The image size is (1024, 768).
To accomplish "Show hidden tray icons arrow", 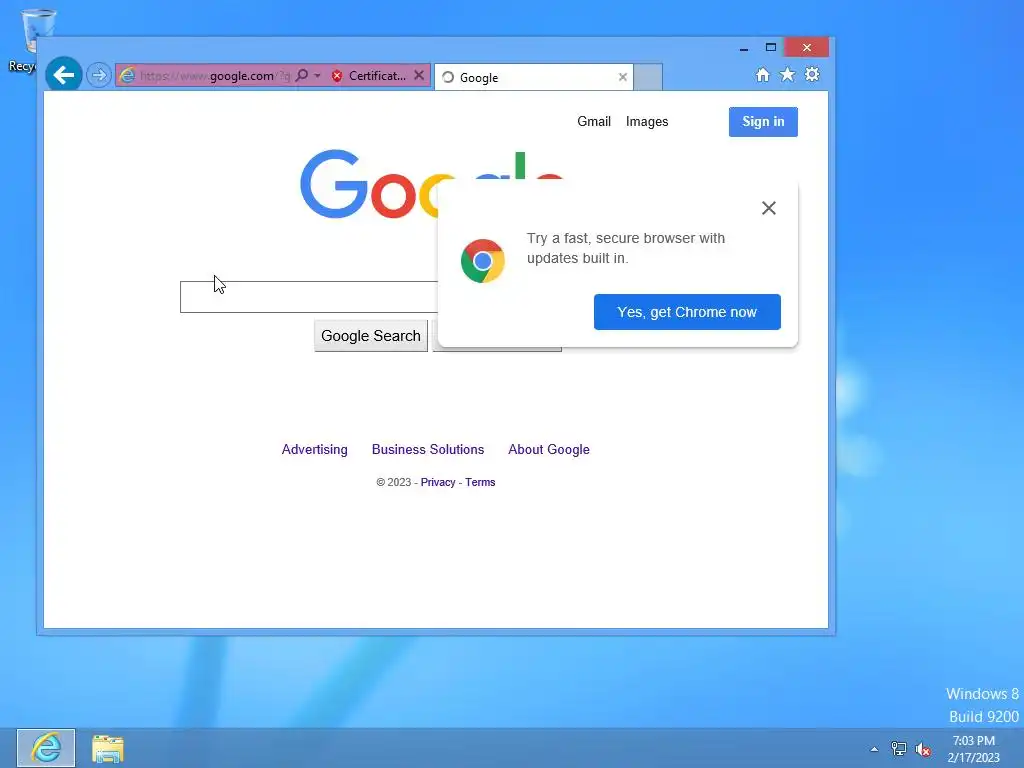I will (874, 749).
